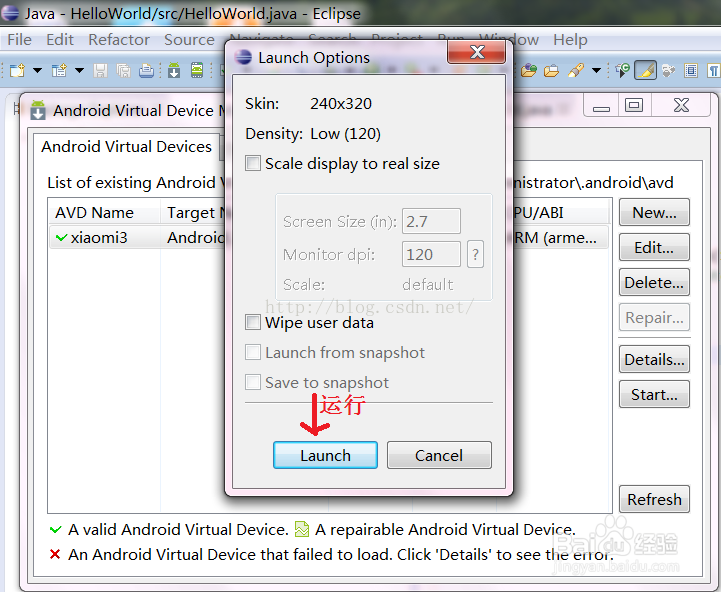This screenshot has height=592, width=721.
Task: Open the Android Virtual Device Manager toolbar icon
Action: [x=197, y=70]
